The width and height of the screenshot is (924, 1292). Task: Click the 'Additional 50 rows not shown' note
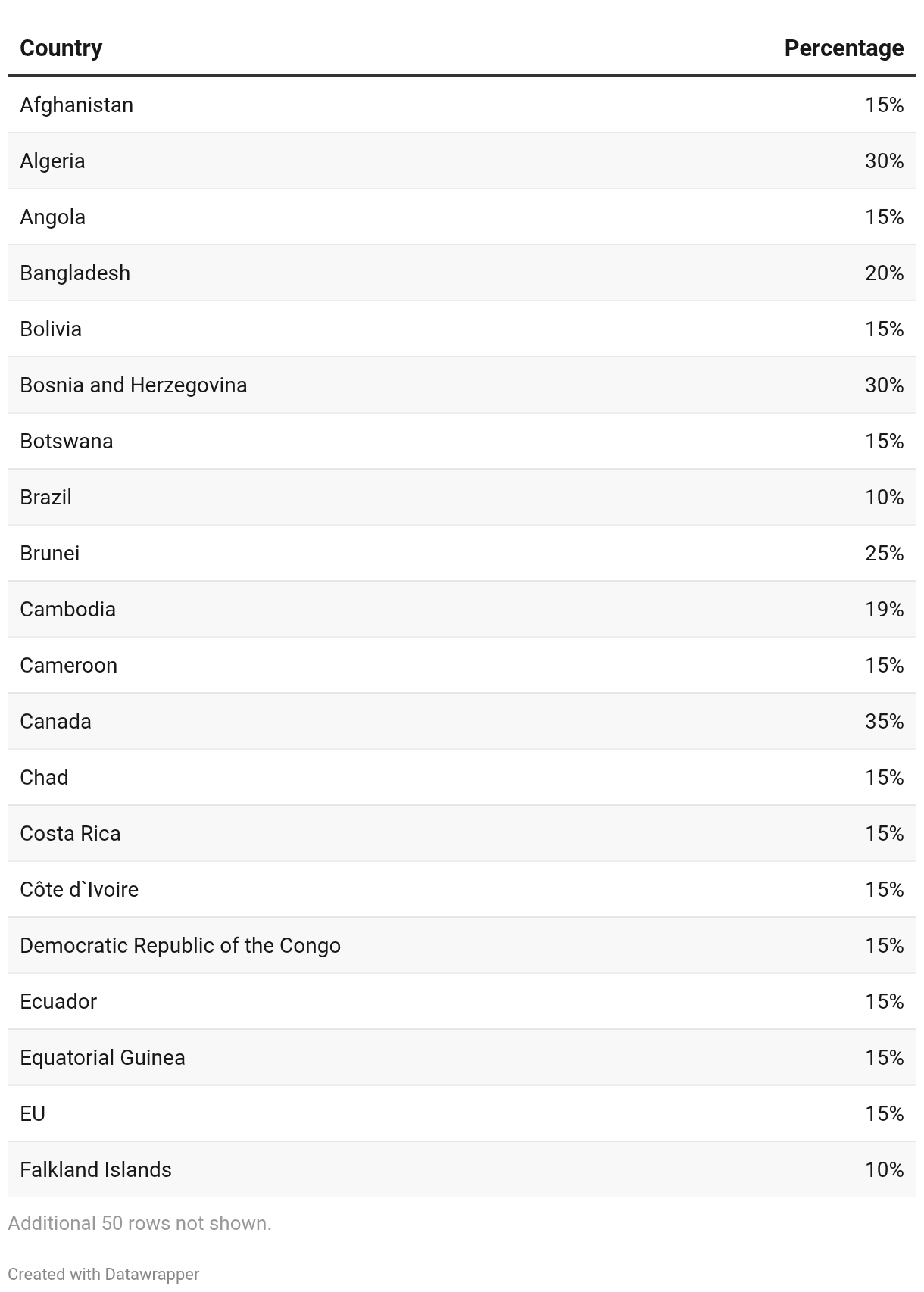139,1223
